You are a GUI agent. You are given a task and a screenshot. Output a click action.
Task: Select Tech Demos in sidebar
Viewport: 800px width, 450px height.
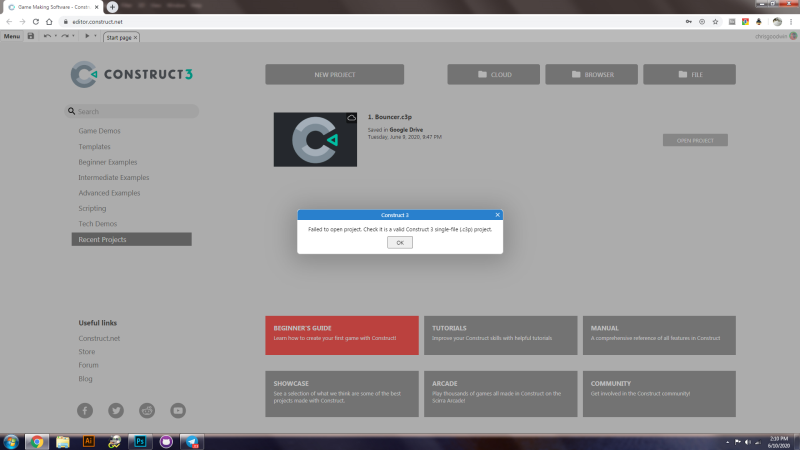click(x=97, y=224)
